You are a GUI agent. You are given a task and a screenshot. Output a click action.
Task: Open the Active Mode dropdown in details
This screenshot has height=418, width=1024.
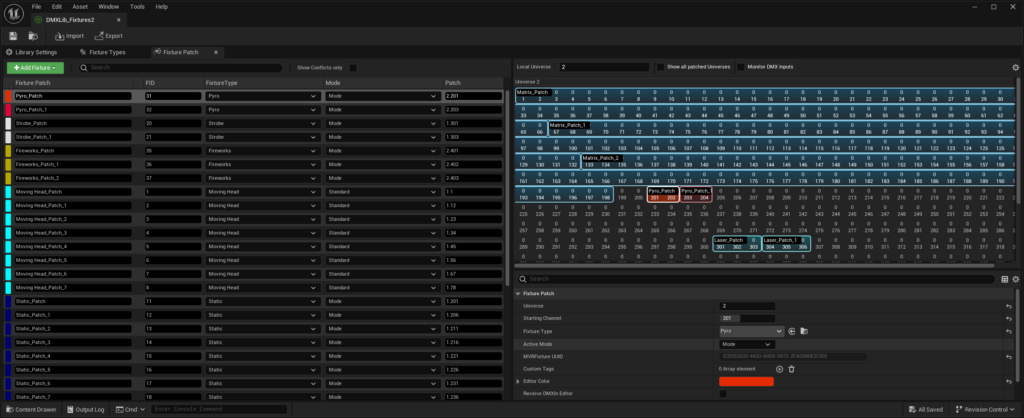click(x=746, y=344)
